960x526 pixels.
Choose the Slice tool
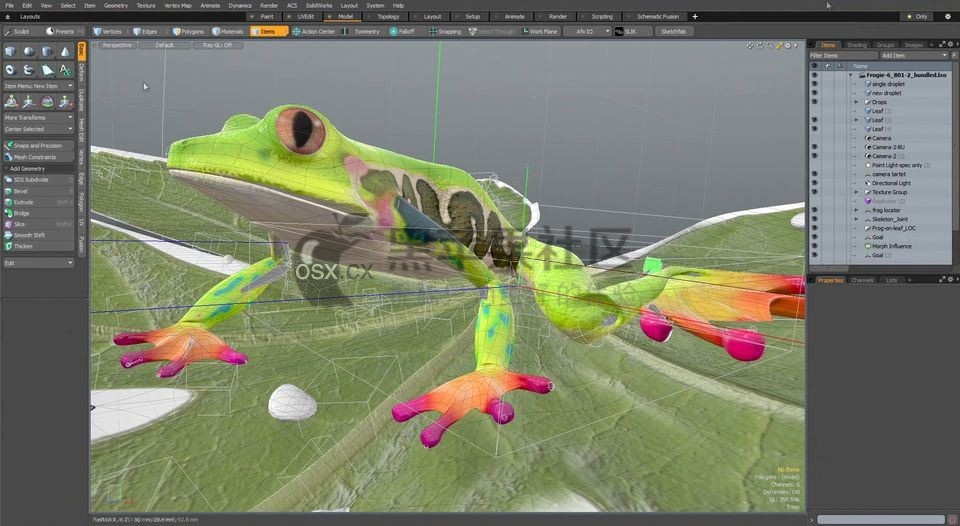(38, 224)
